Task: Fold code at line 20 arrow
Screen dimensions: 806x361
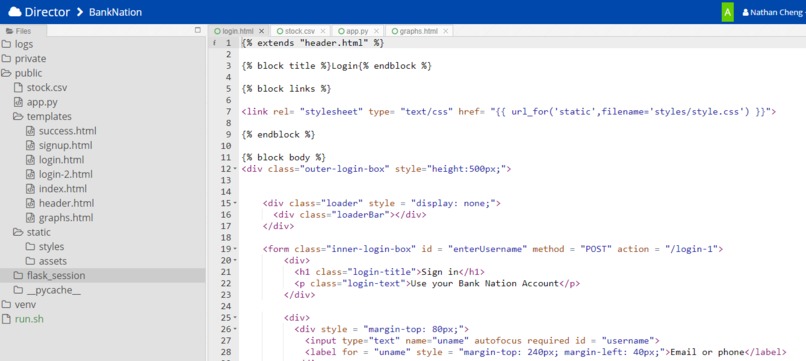Action: click(x=235, y=260)
